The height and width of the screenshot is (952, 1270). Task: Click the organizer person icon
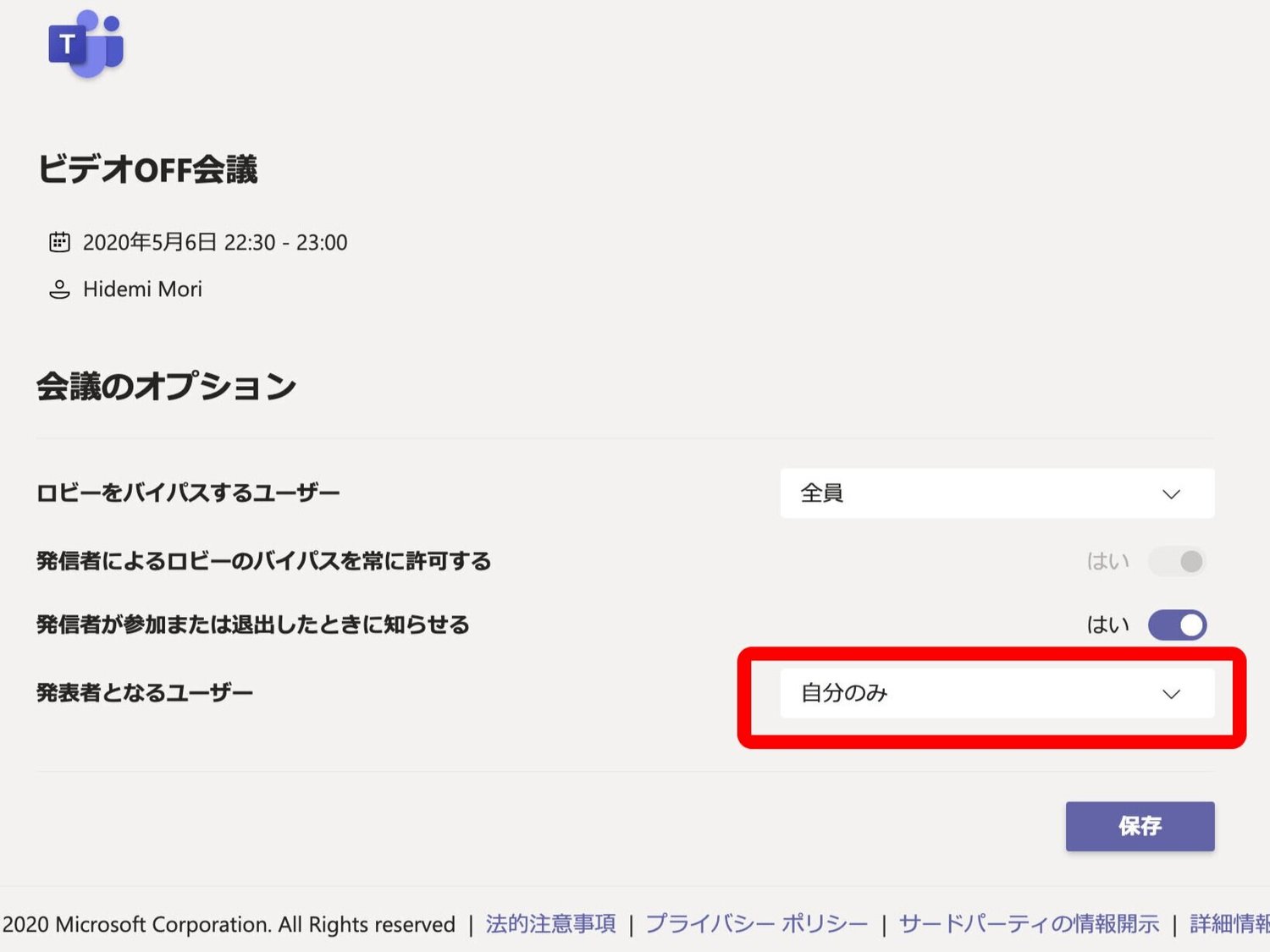59,289
